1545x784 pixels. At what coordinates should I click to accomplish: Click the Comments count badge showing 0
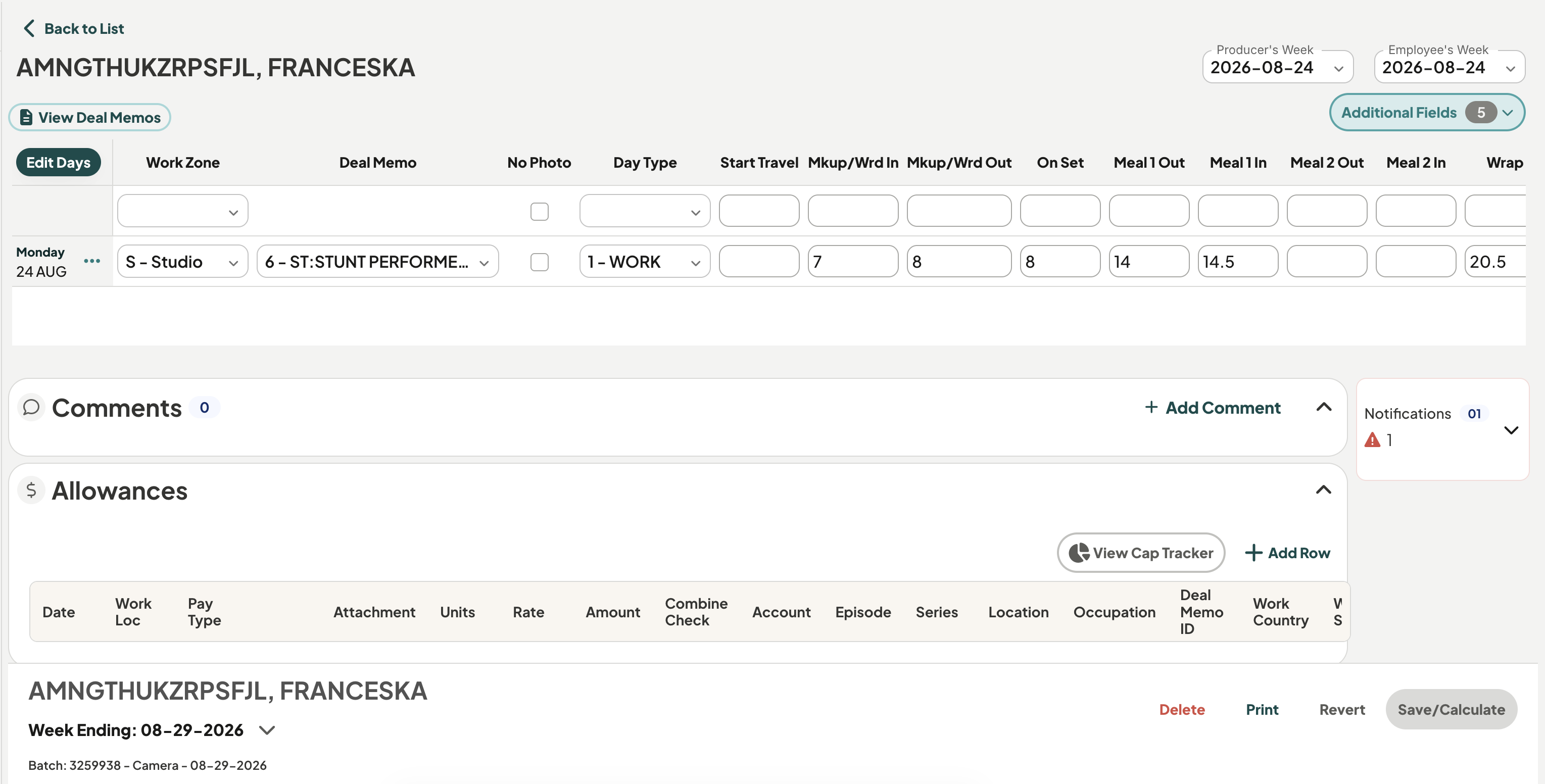[x=205, y=407]
